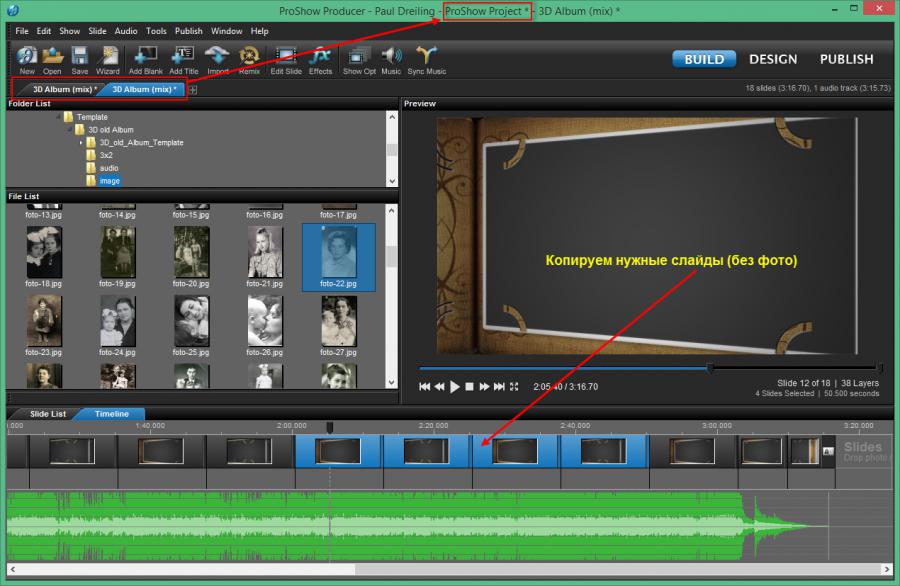Select thumbnail foto-24.jpg
The height and width of the screenshot is (586, 900).
pos(117,325)
